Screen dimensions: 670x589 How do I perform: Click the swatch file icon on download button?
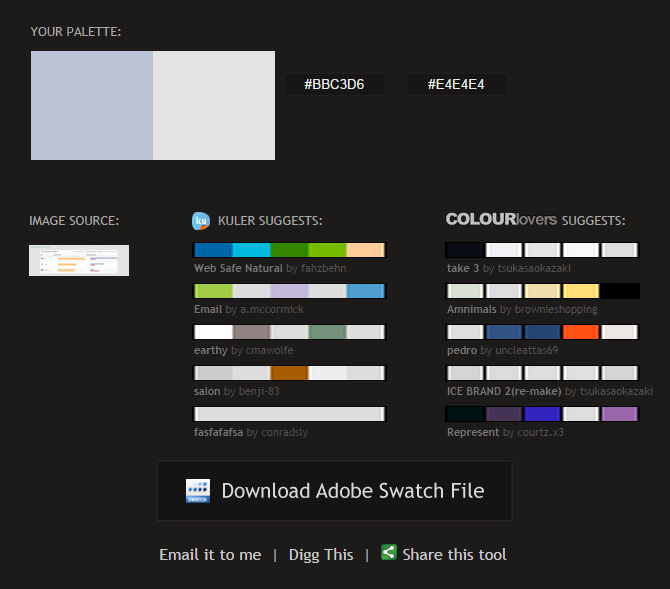click(197, 491)
